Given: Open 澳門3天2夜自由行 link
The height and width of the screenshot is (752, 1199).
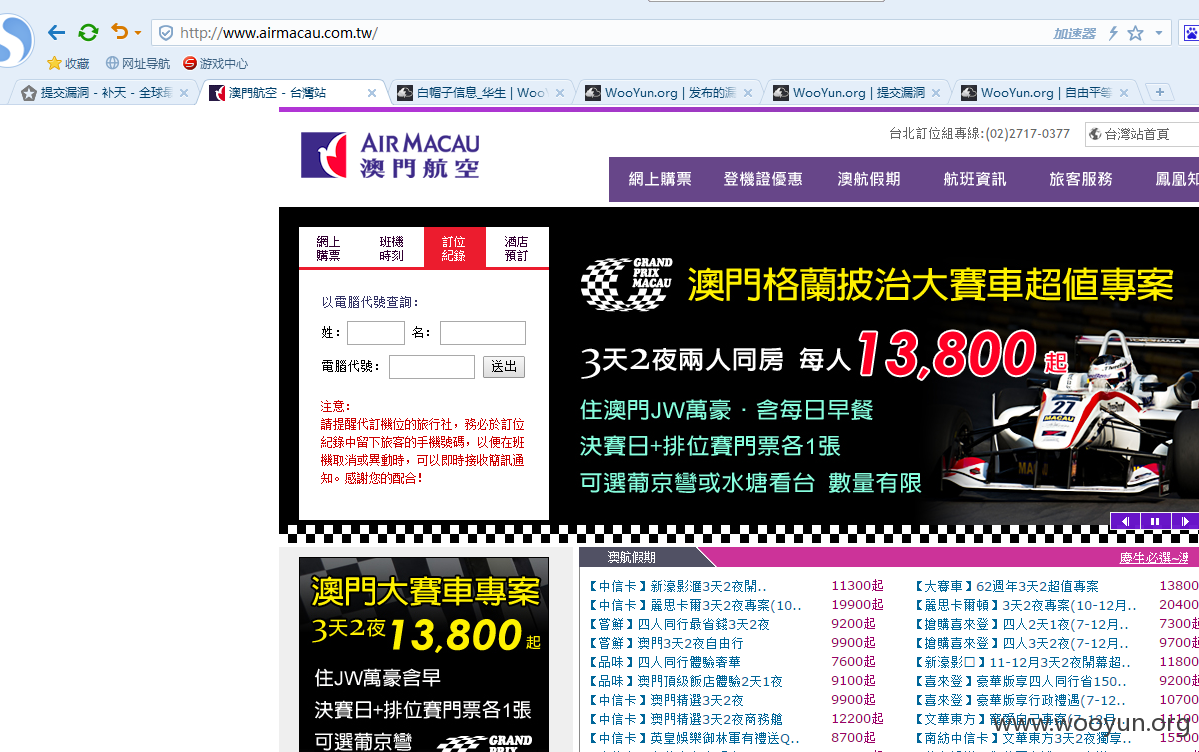Looking at the screenshot, I should [665, 643].
